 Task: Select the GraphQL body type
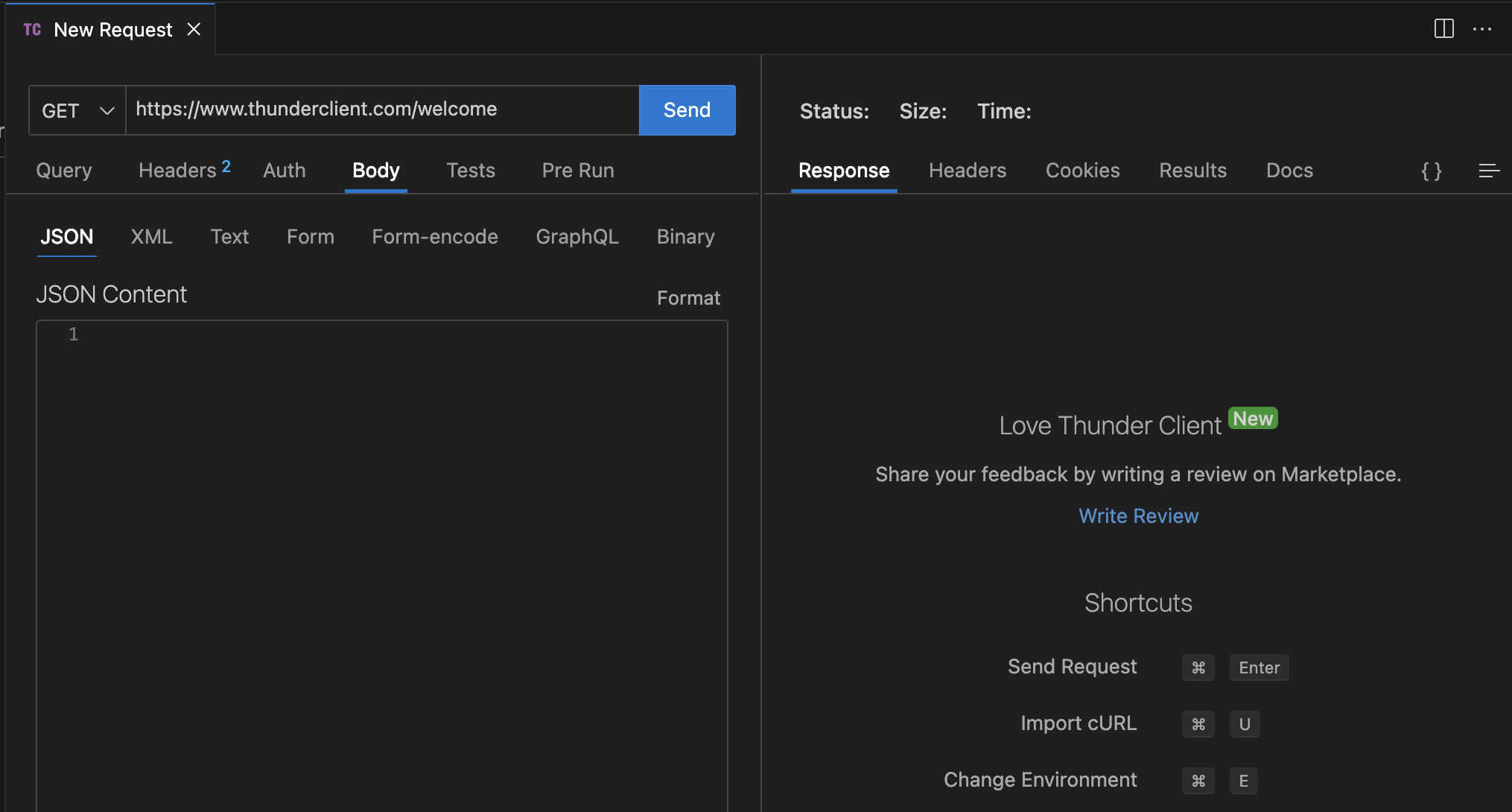[576, 237]
